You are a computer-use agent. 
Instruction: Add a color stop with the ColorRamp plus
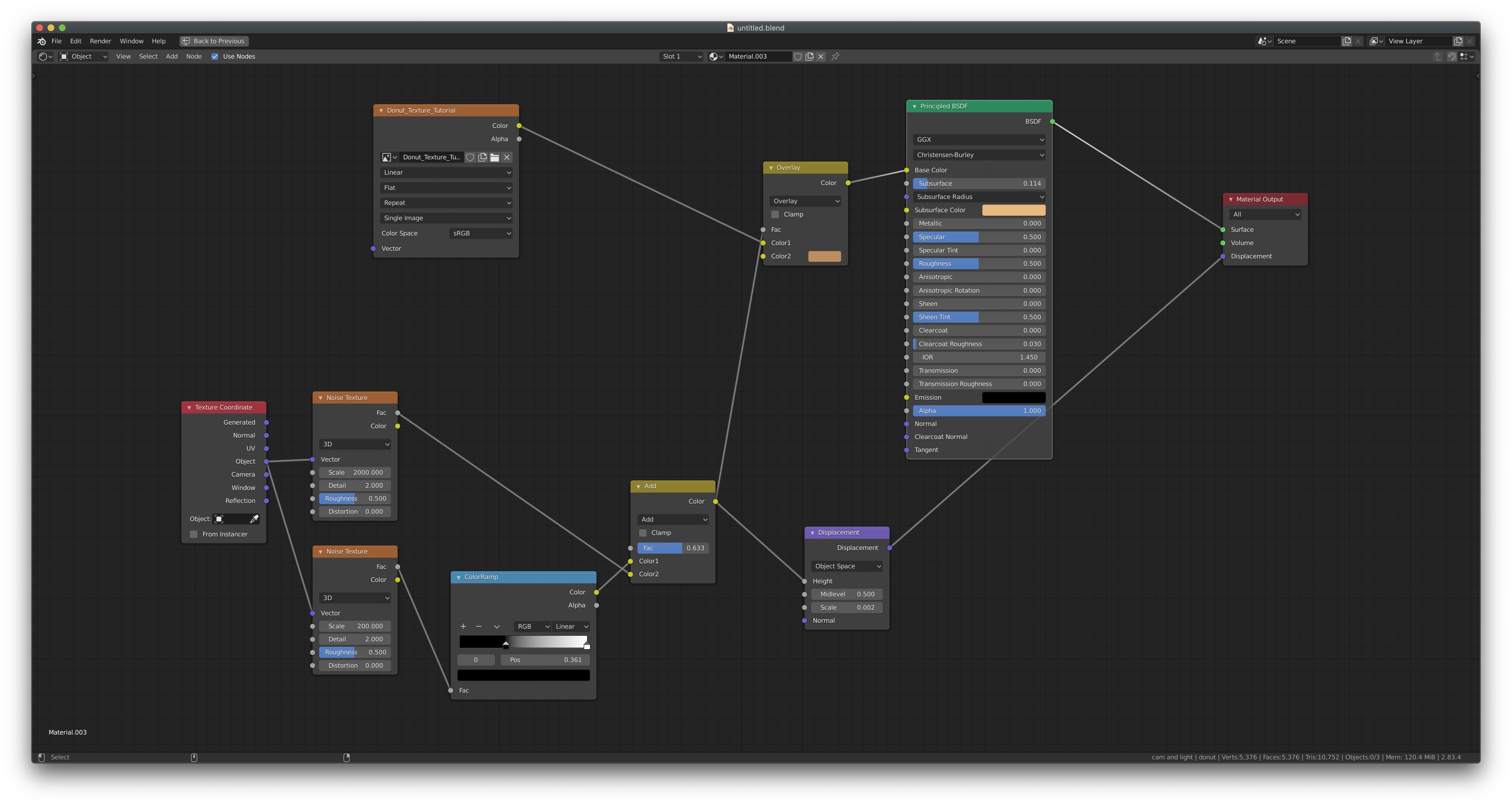[463, 626]
